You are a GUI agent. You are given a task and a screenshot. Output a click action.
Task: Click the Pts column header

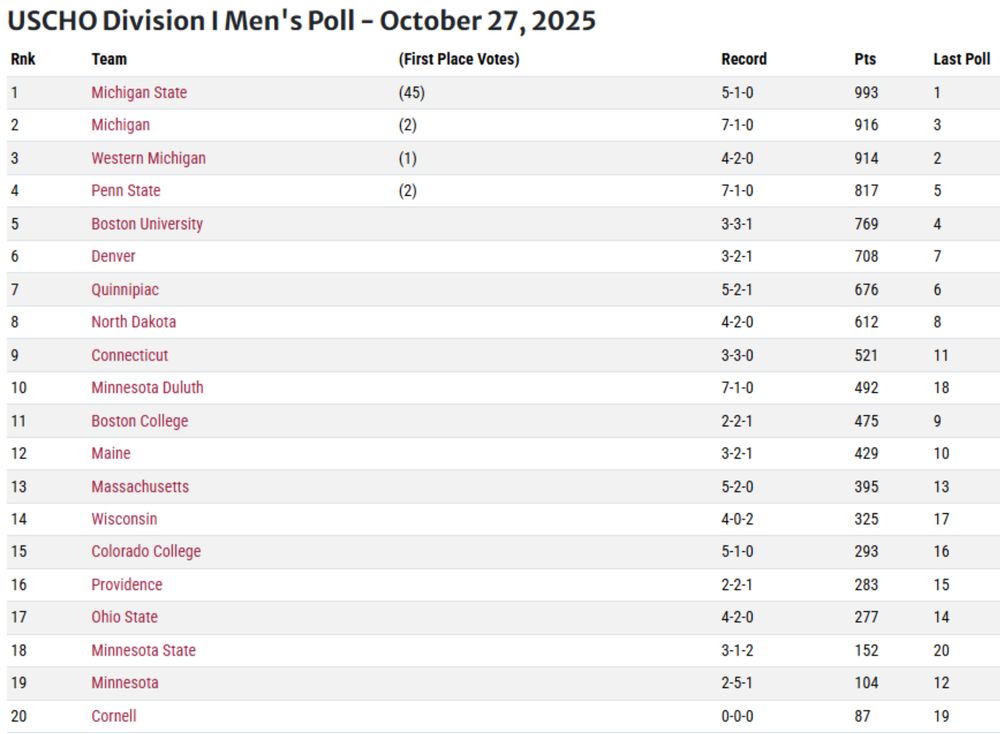(865, 59)
